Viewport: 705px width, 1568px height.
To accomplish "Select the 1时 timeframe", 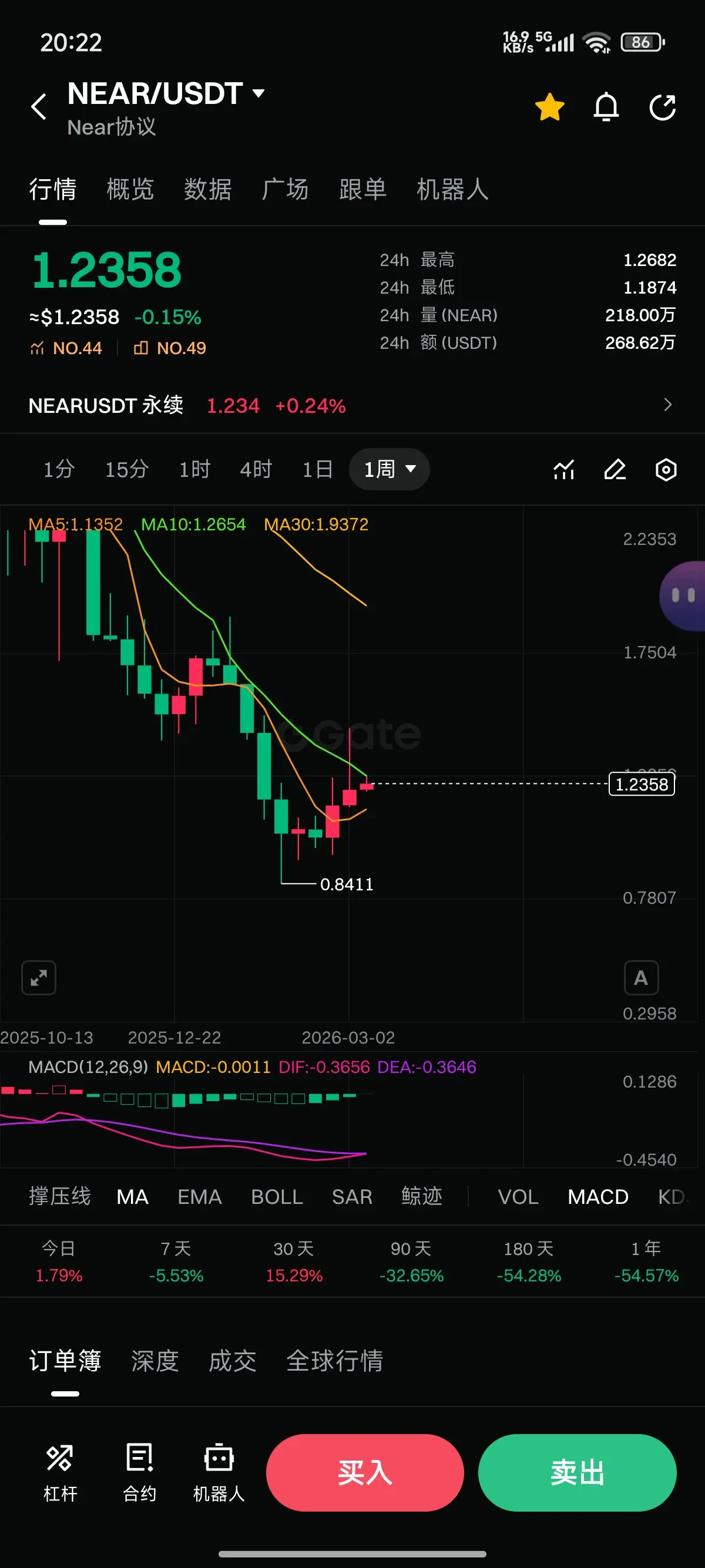I will (195, 469).
